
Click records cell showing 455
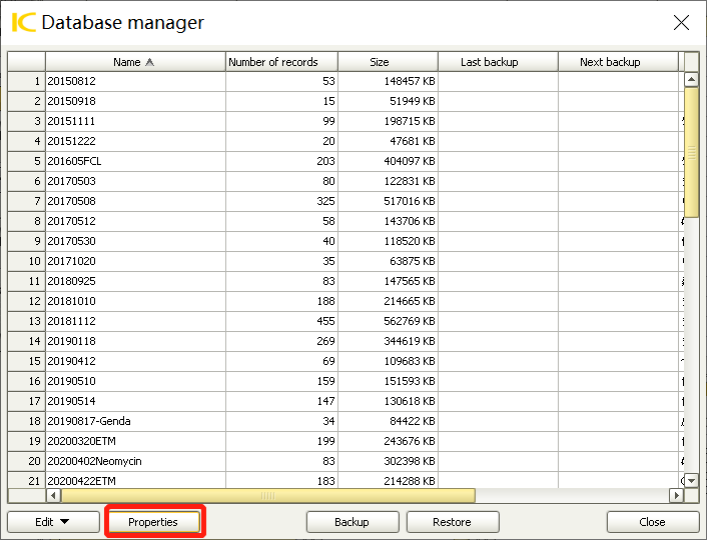pos(282,321)
